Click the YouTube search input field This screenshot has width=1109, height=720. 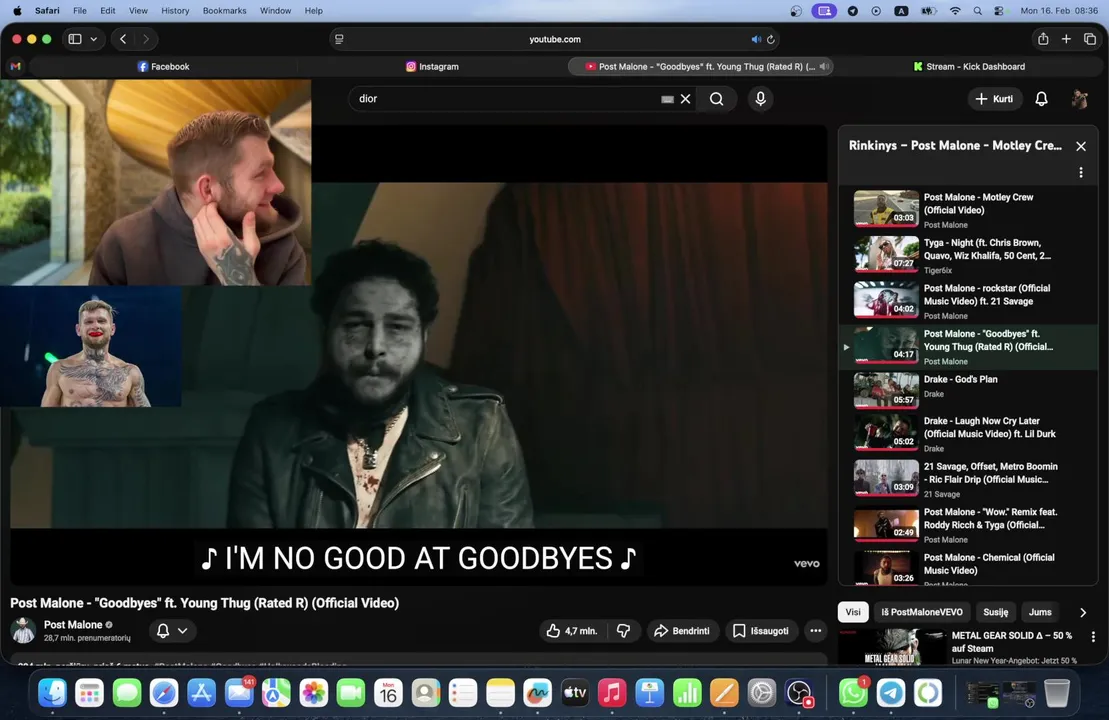pos(506,99)
